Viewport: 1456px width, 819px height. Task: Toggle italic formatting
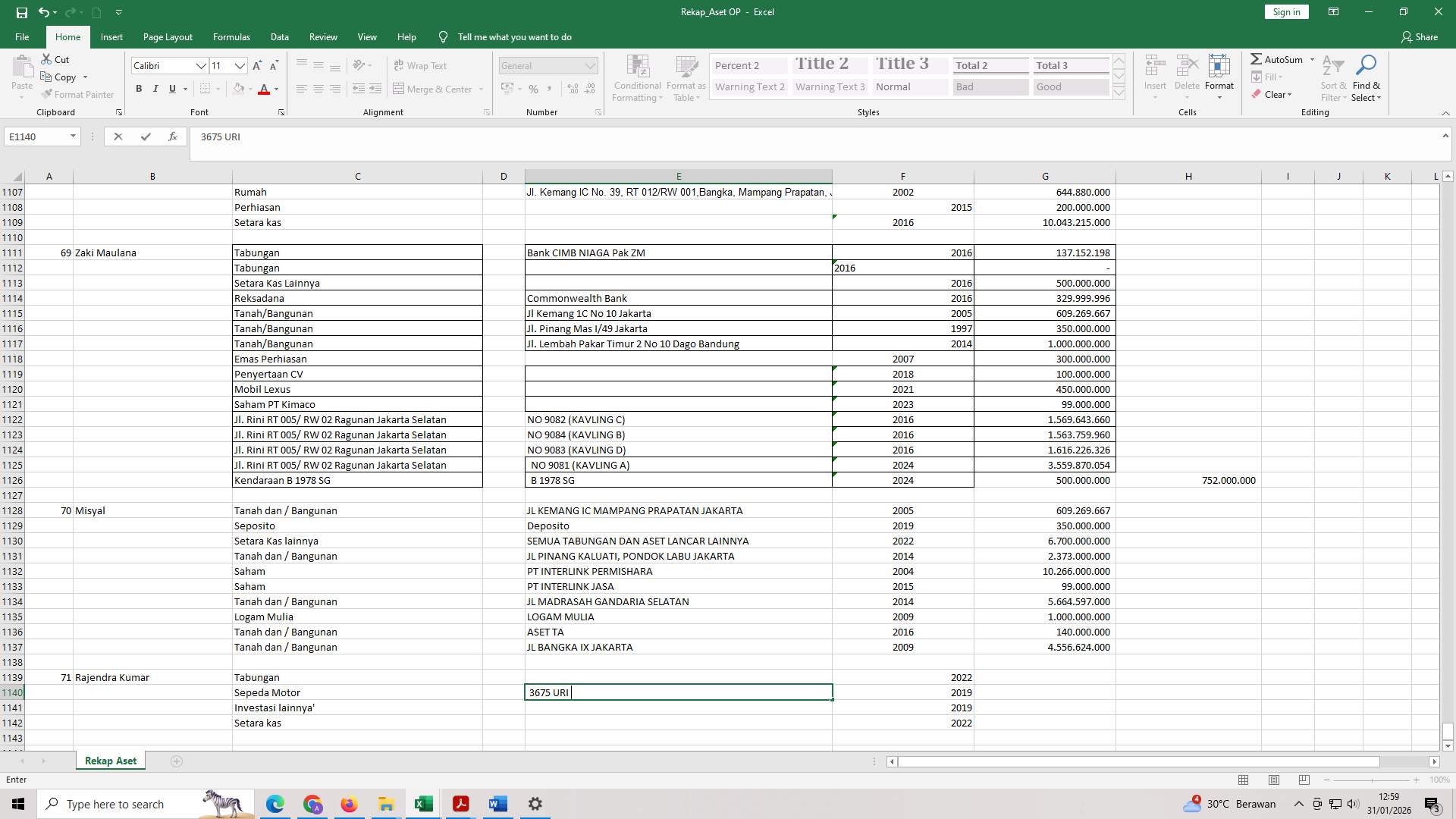(155, 89)
